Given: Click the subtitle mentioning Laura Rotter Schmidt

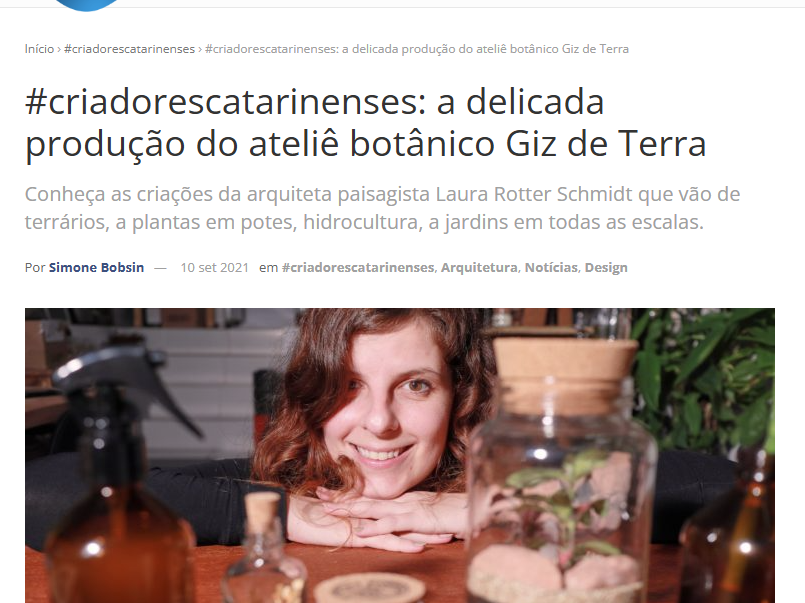Looking at the screenshot, I should tap(382, 208).
